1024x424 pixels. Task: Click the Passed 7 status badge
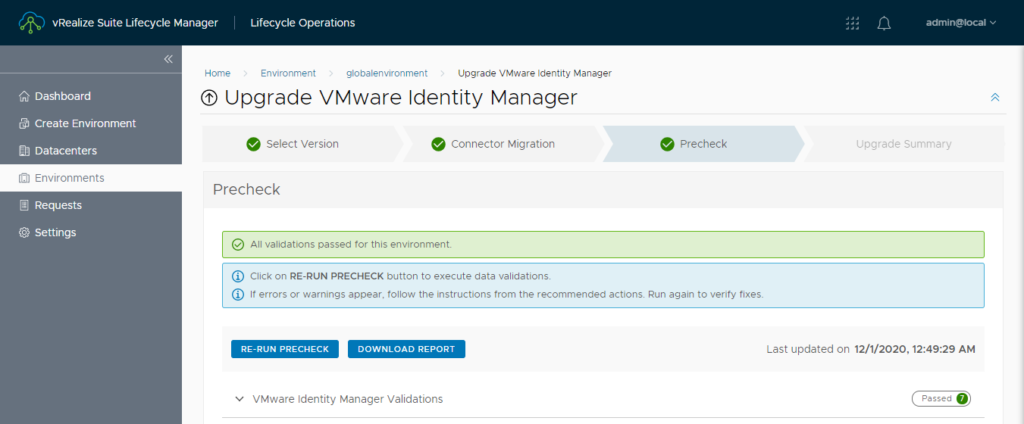[941, 399]
